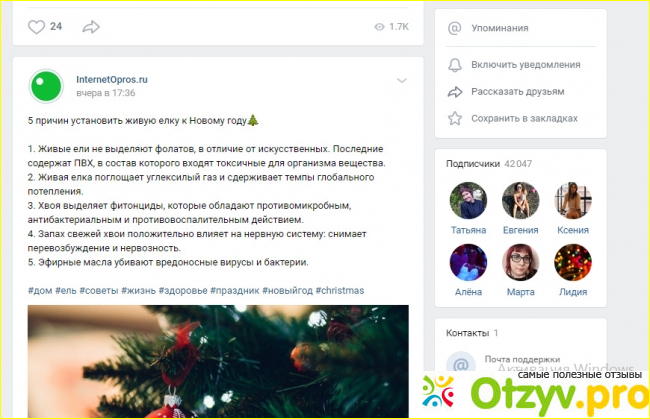Click the Почта поддержки contact
The image size is (650, 419).
click(x=522, y=359)
